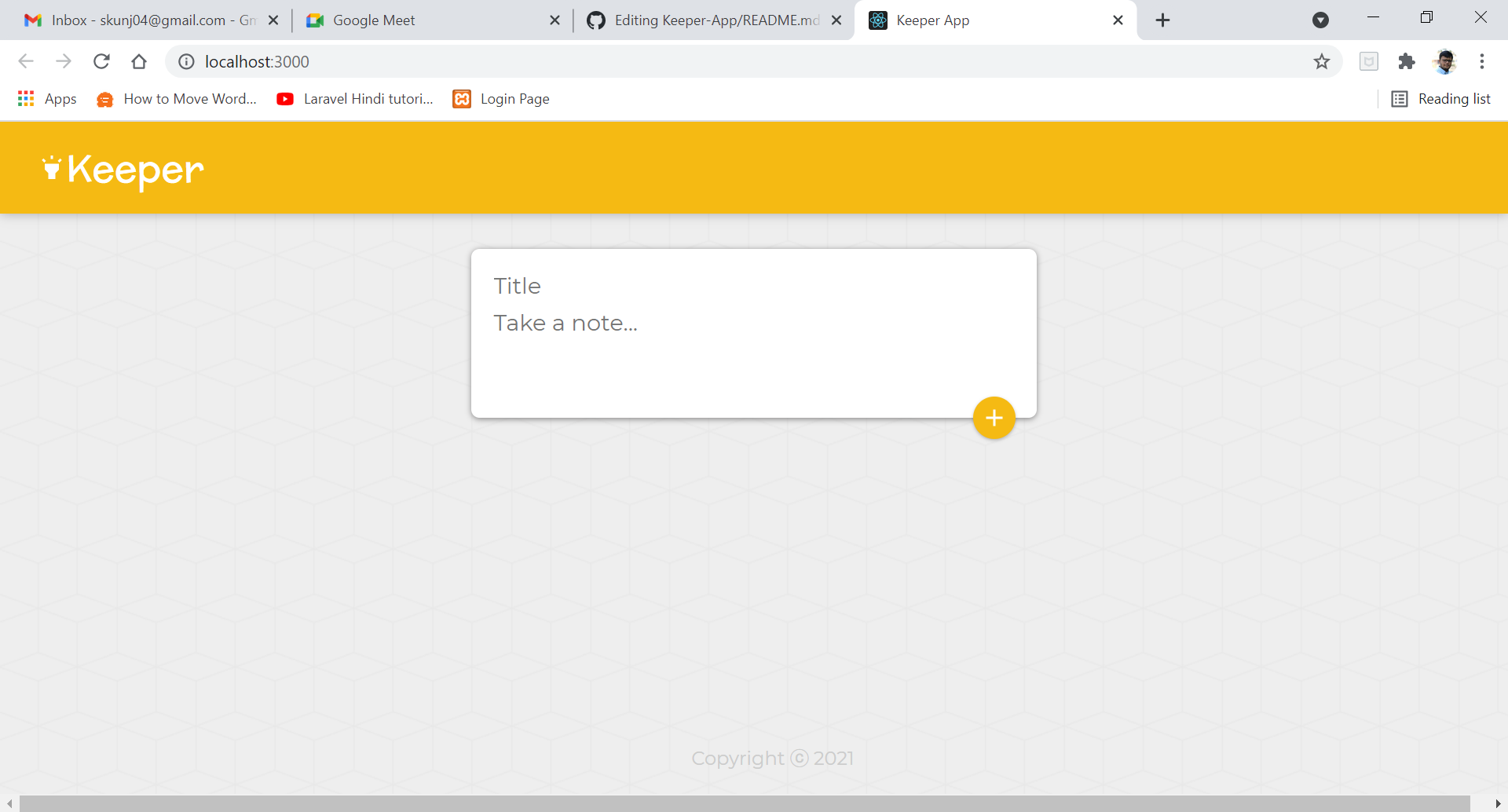1508x812 pixels.
Task: Open the Reading list panel
Action: click(x=1441, y=99)
